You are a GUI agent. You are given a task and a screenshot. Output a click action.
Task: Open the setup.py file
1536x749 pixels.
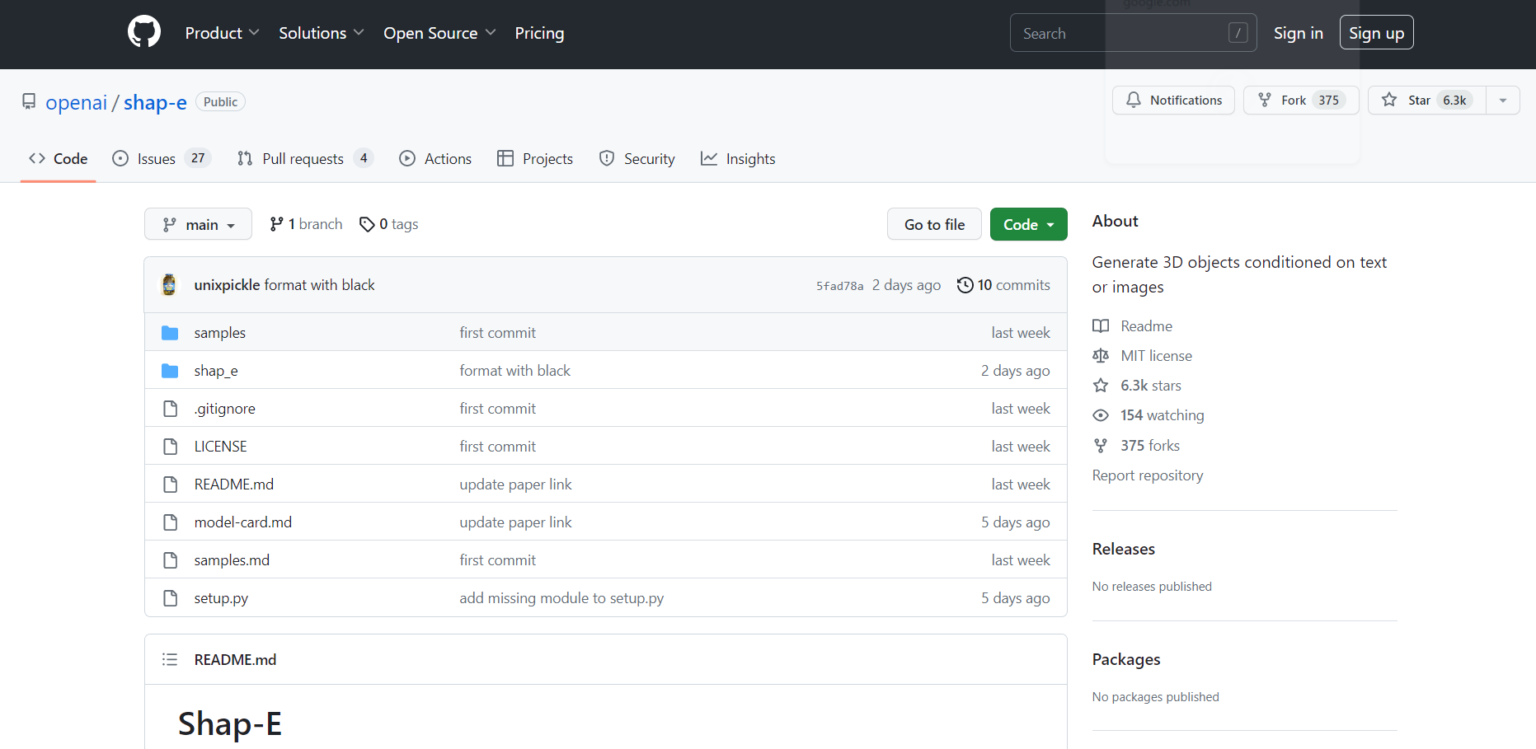coord(221,598)
